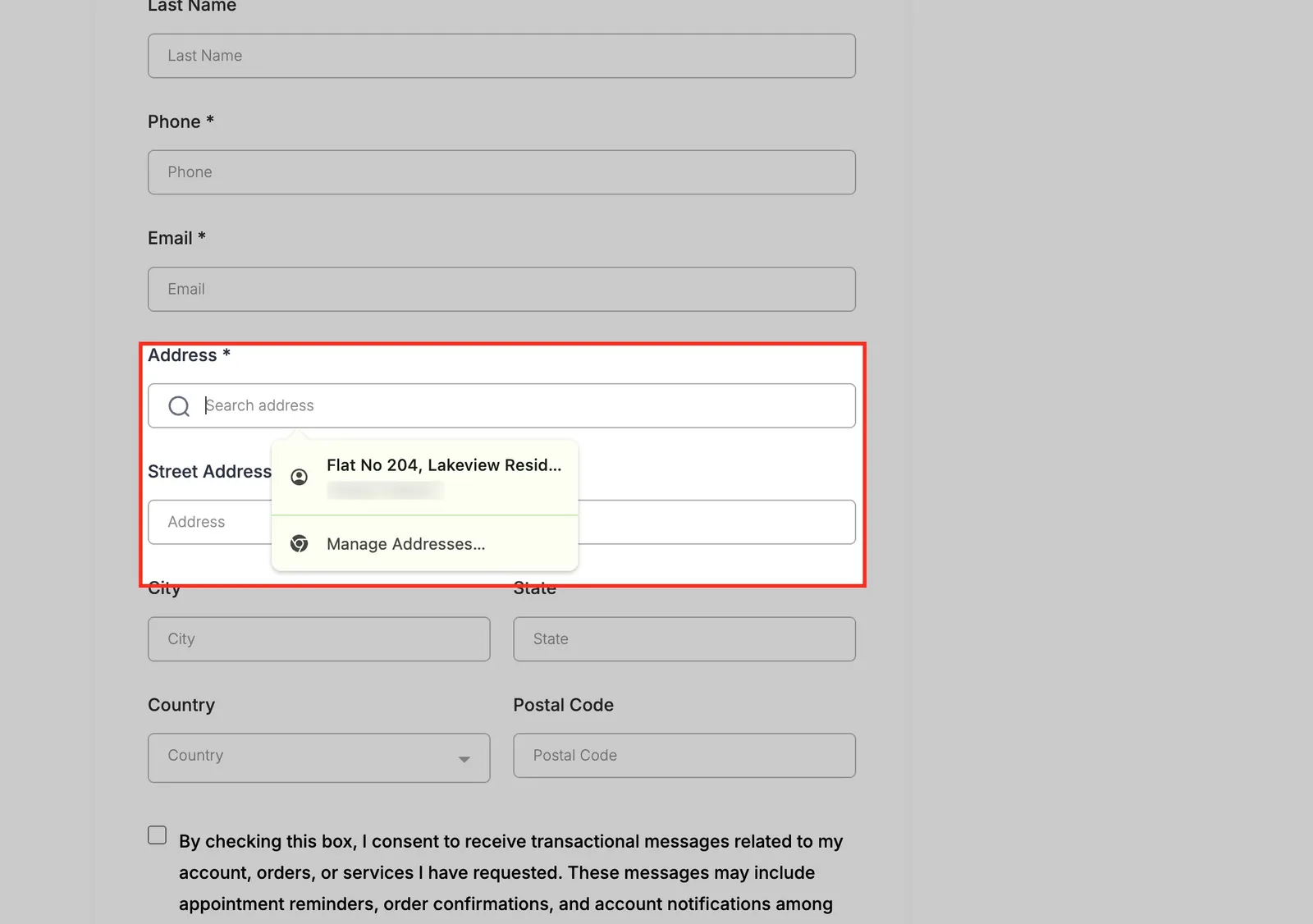1313x924 pixels.
Task: Click the profile icon beside Flat No 204
Action: pos(300,477)
